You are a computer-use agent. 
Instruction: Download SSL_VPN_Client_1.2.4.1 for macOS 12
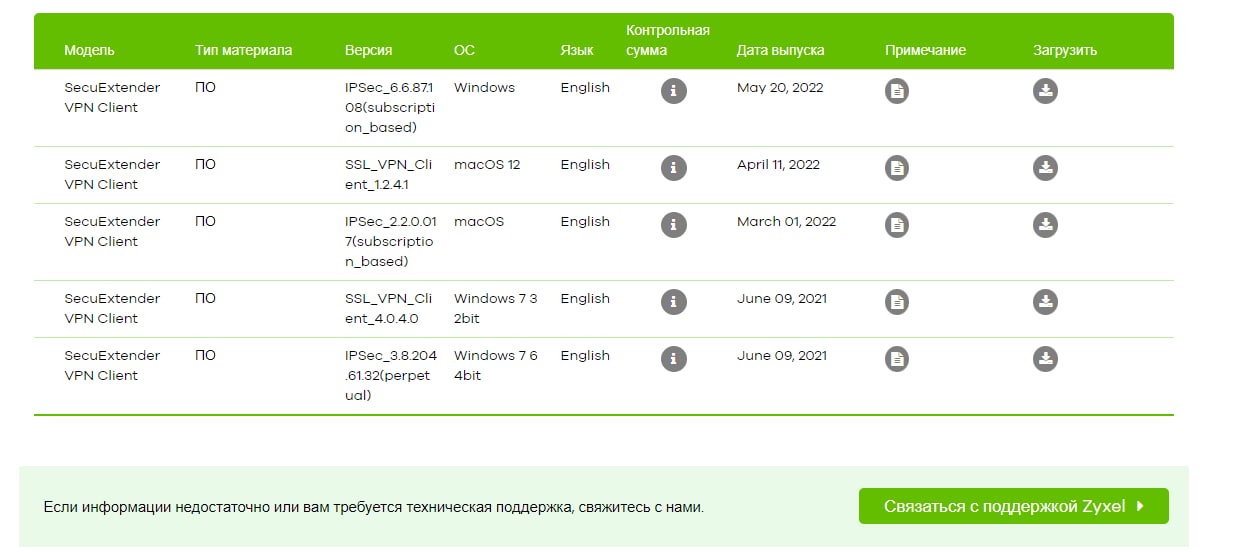(1045, 168)
